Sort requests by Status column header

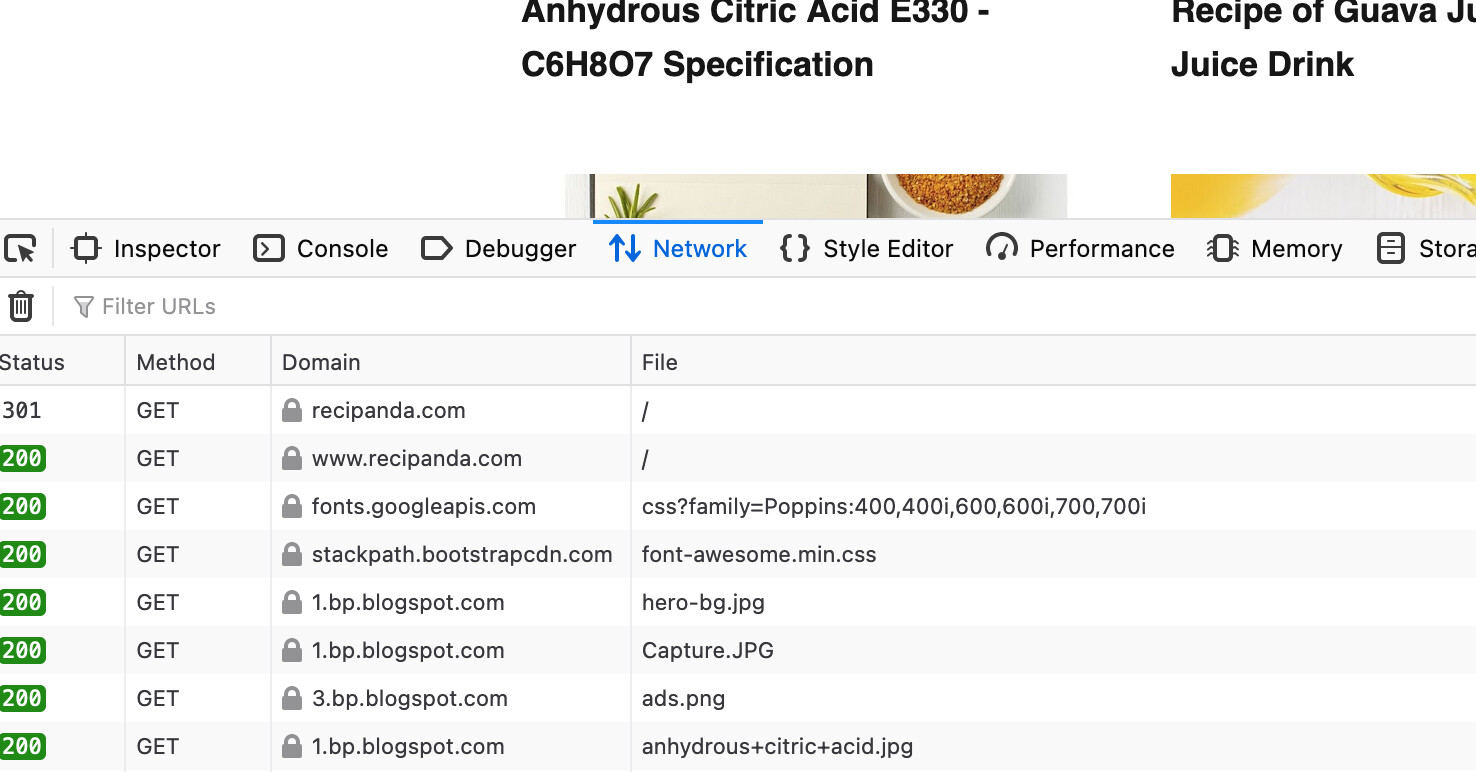click(33, 362)
